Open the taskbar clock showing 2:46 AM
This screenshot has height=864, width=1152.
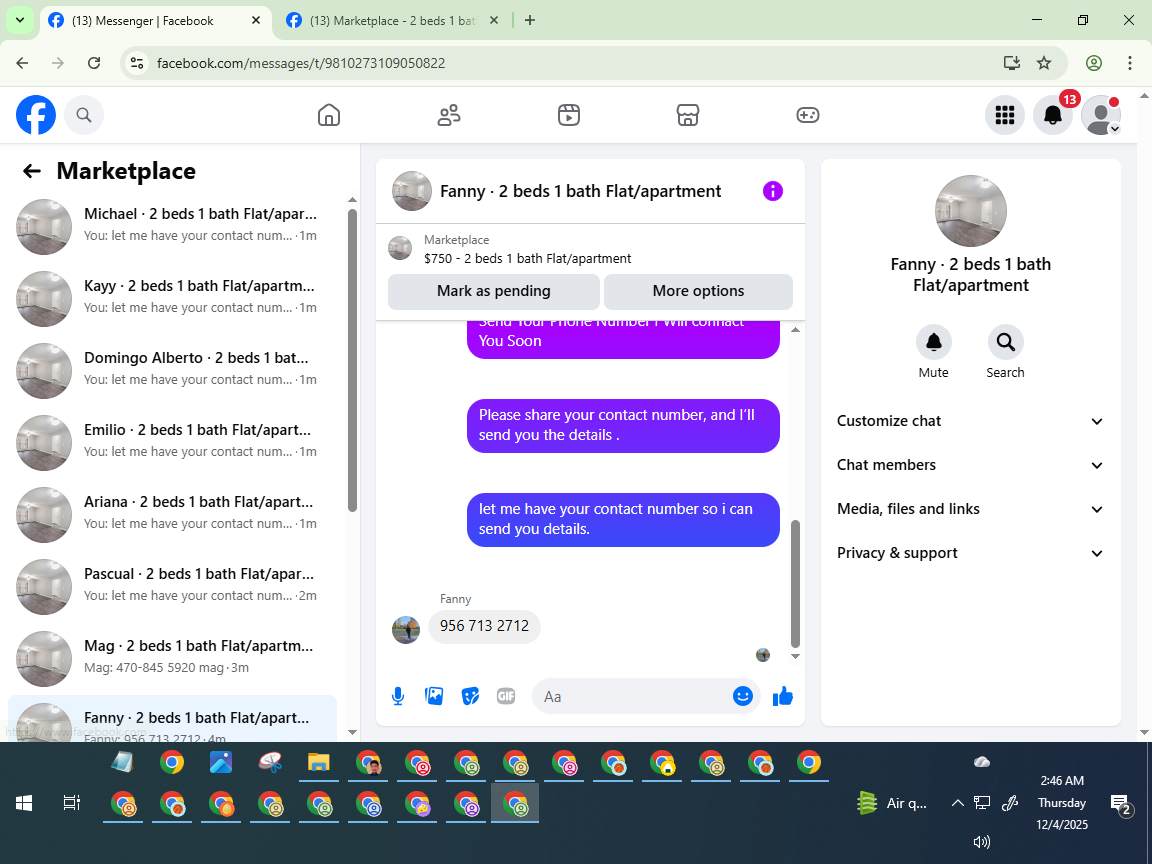click(1062, 802)
